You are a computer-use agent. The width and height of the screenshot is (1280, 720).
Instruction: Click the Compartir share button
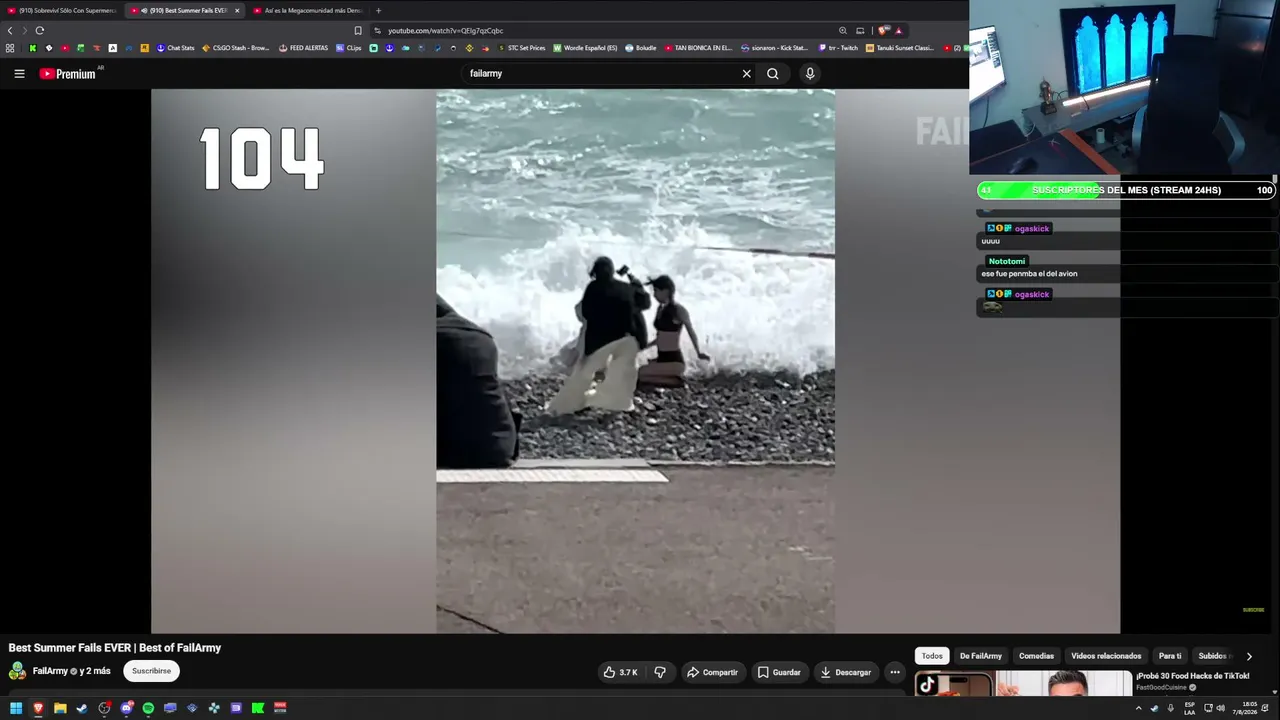click(x=712, y=672)
